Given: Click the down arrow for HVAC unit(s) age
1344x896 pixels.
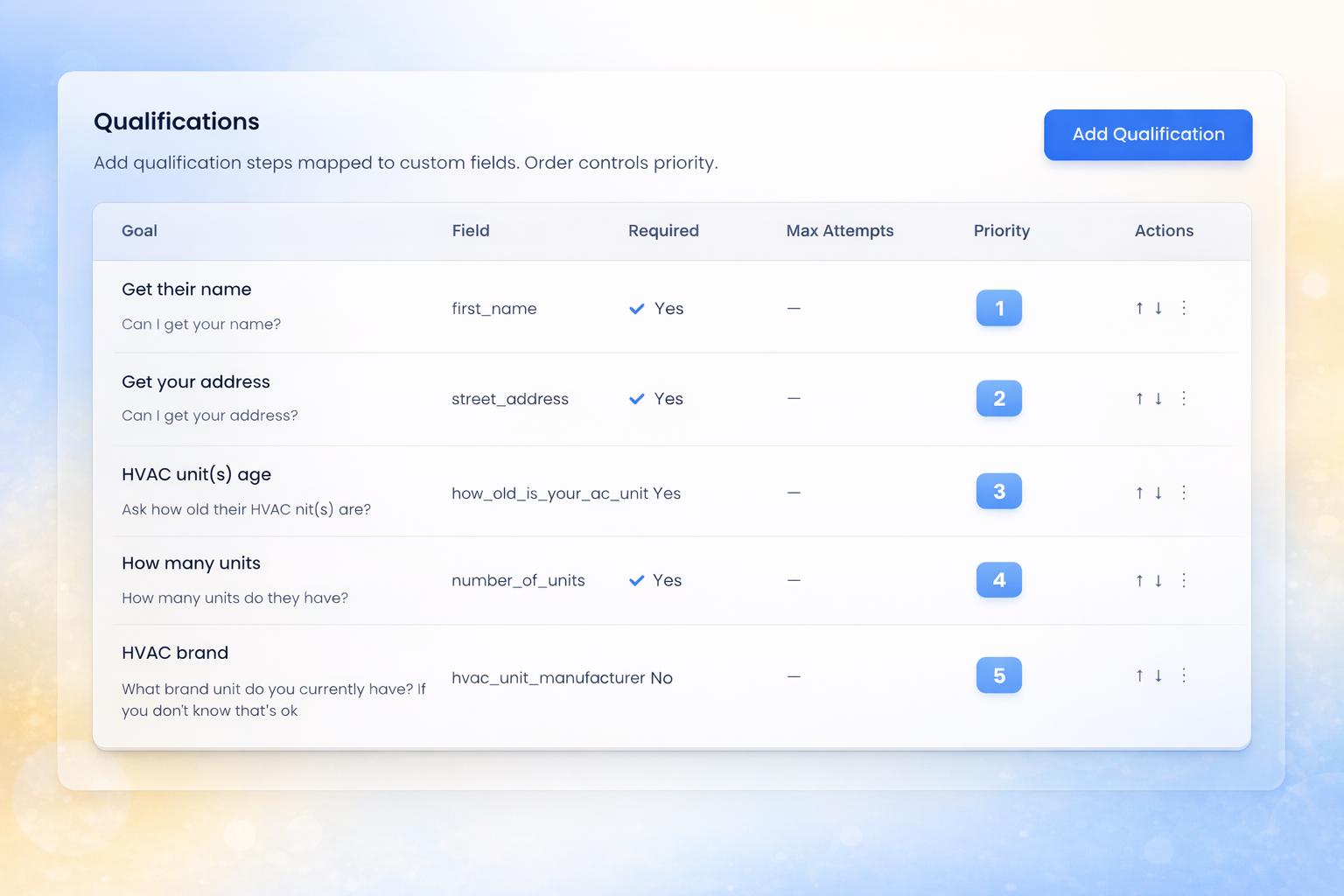Looking at the screenshot, I should coord(1158,492).
